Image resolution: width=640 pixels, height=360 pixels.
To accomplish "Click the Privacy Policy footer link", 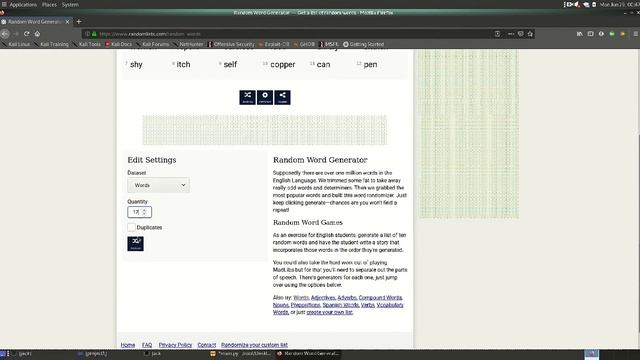I will [x=175, y=345].
